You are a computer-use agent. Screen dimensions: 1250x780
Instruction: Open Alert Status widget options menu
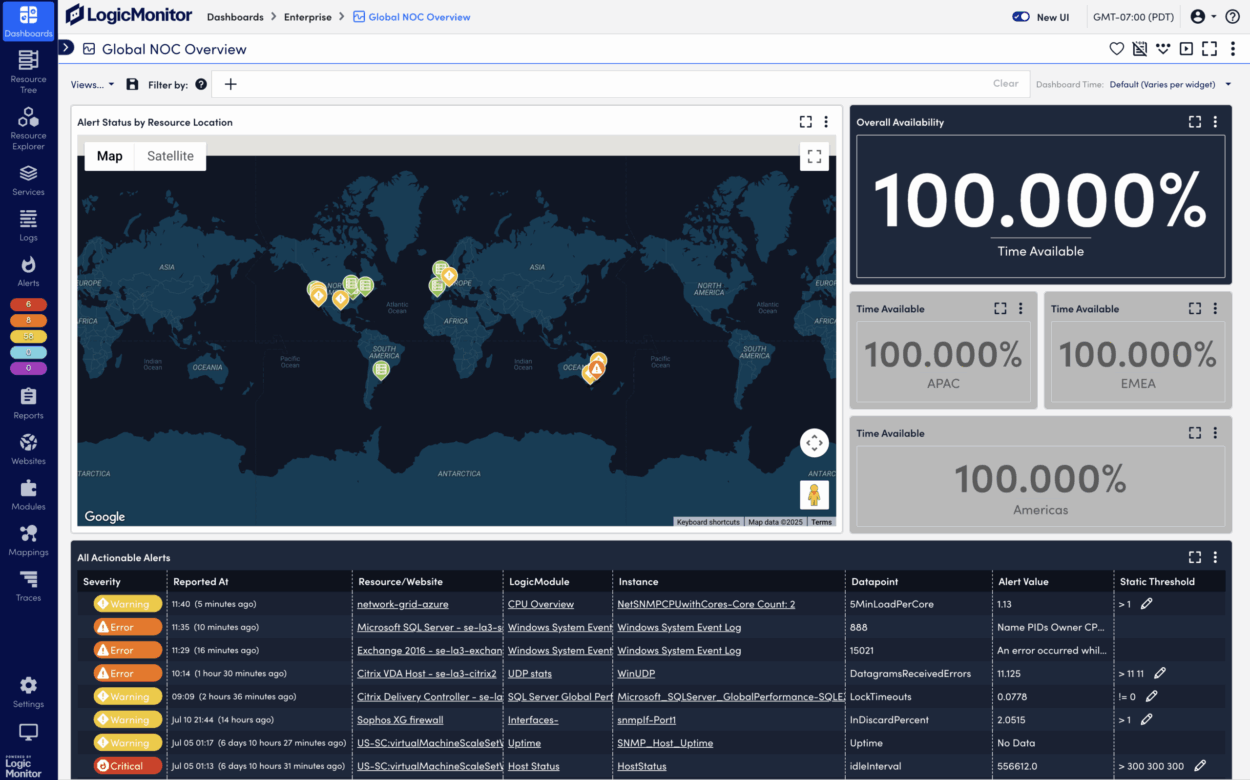point(826,122)
